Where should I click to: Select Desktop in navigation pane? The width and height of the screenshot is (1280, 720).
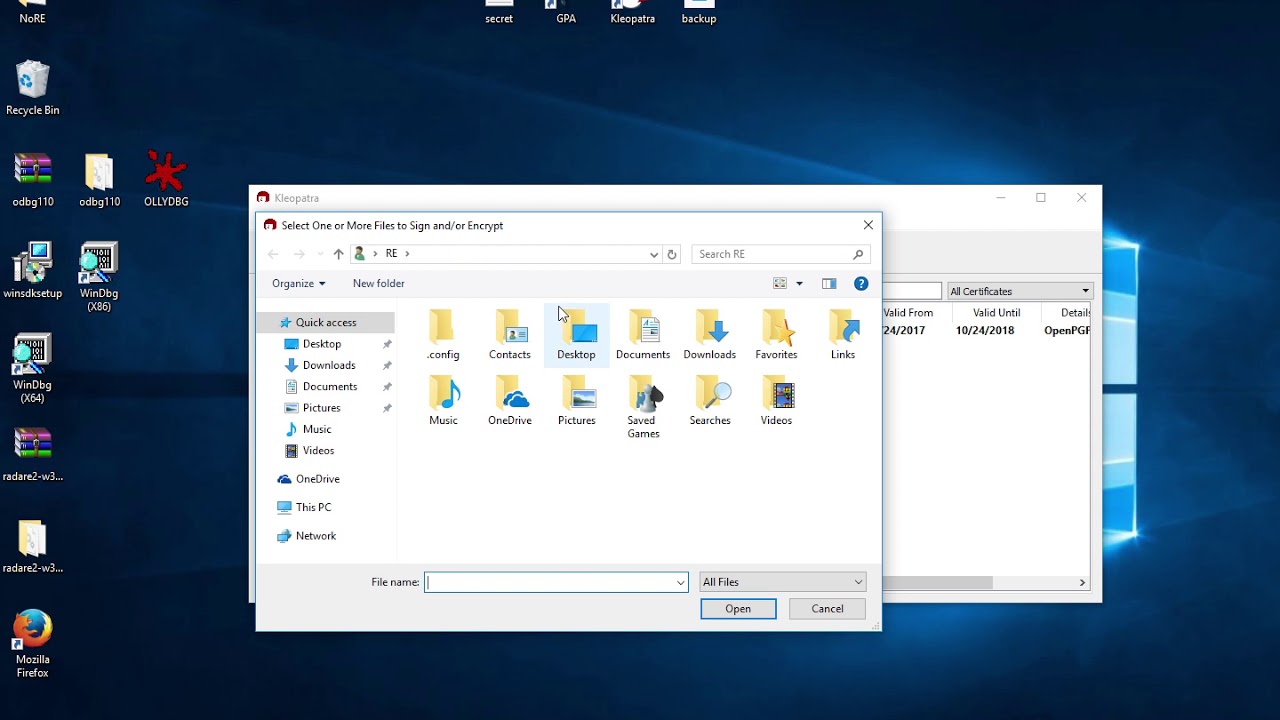point(322,344)
